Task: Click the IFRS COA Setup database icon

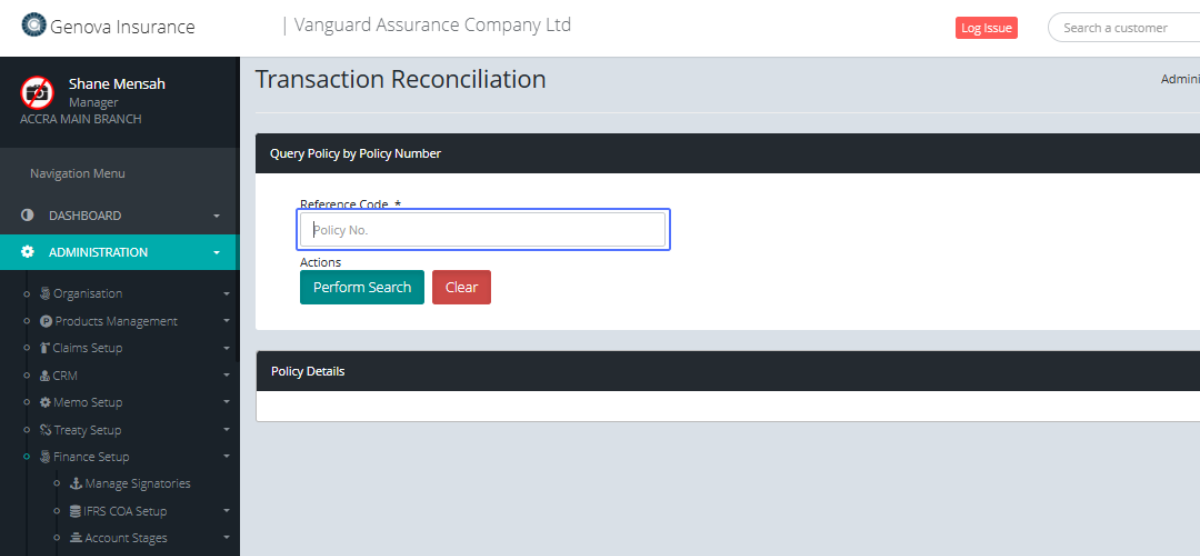Action: [x=76, y=511]
